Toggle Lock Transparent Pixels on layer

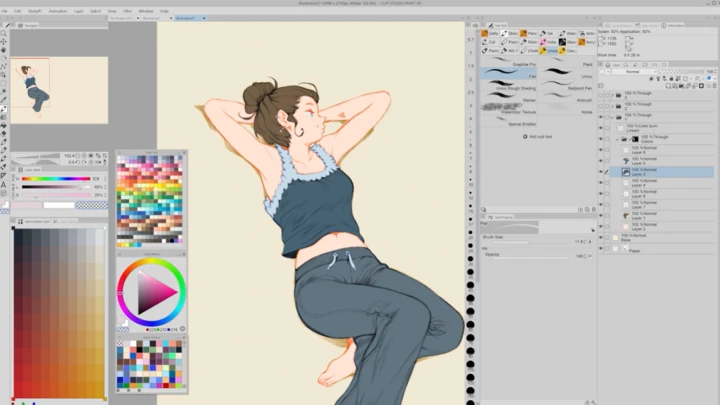678,79
